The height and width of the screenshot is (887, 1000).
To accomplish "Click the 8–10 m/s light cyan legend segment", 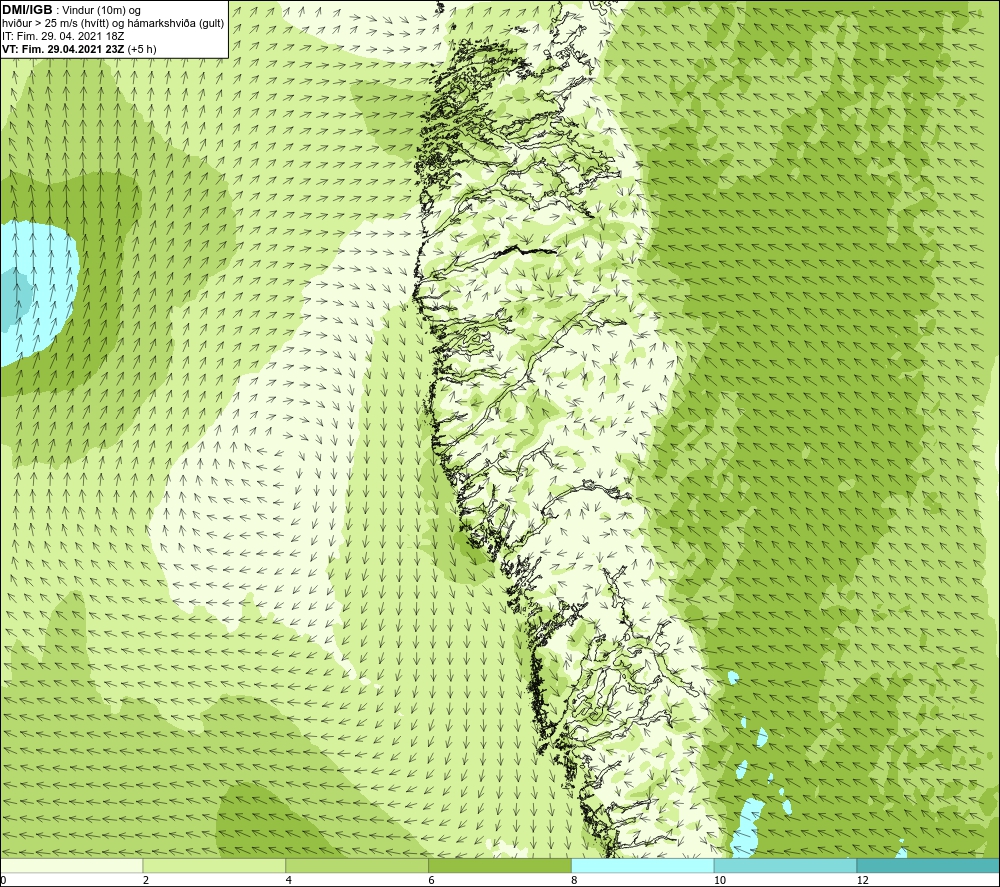I will click(x=643, y=865).
